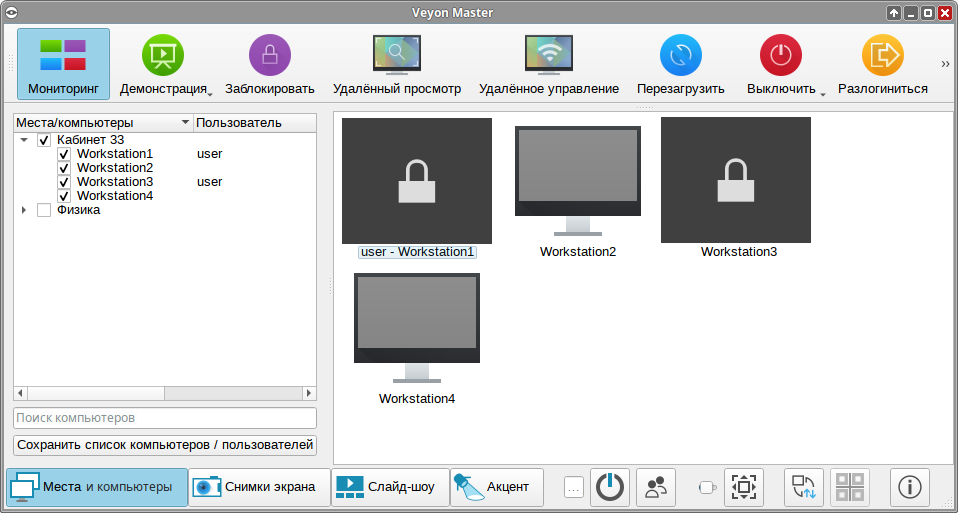Screen dimensions: 958x513
Task: Open the Акцент spotlight panel
Action: point(497,487)
